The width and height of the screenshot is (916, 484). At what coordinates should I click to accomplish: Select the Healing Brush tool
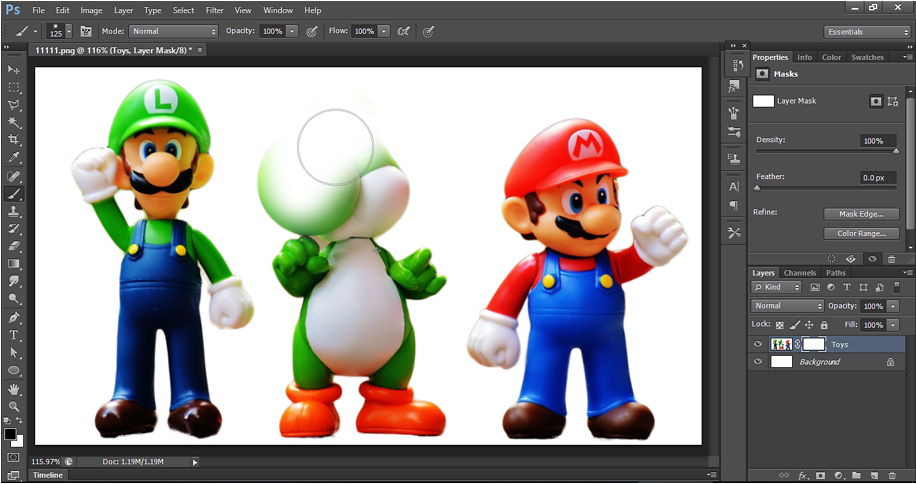point(13,176)
